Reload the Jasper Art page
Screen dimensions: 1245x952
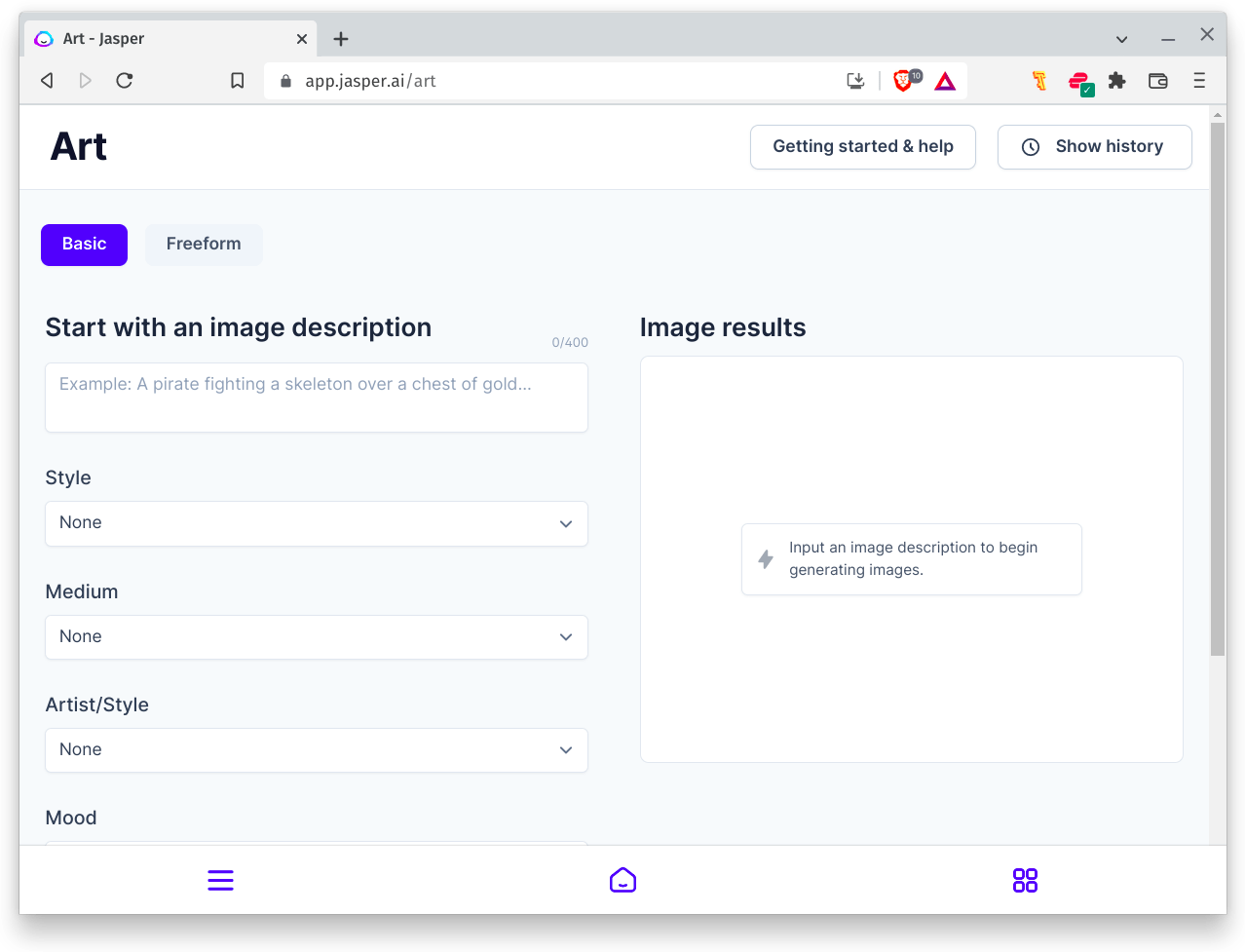click(x=125, y=81)
